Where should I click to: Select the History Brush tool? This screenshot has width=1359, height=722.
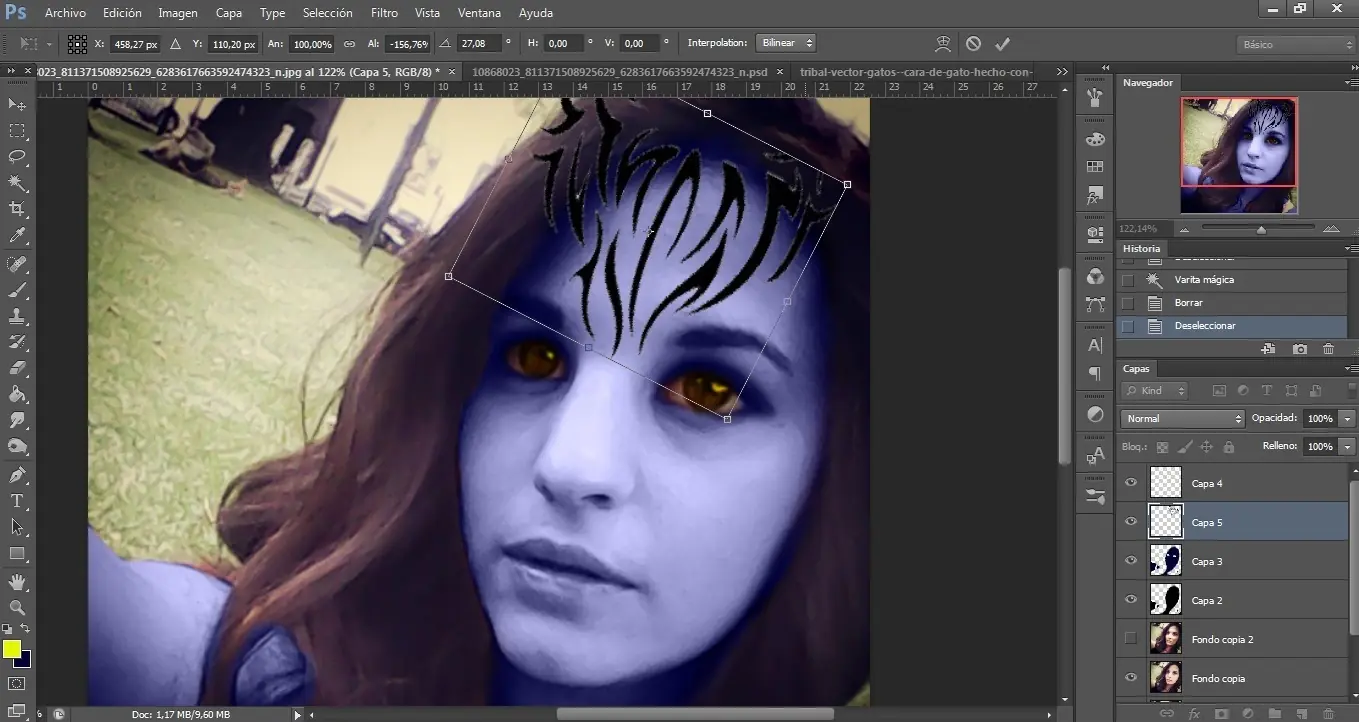17,342
